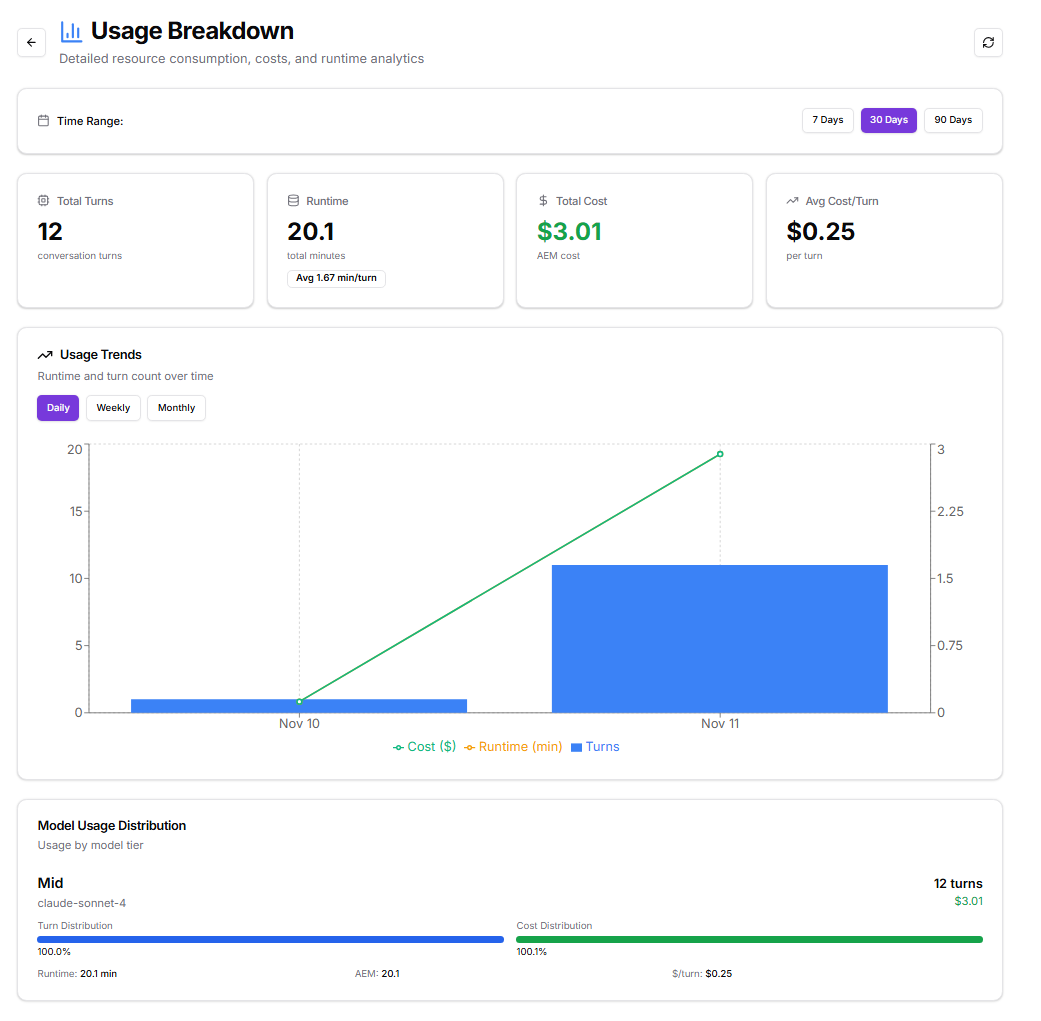Select the 7 Days time range
This screenshot has height=1021, width=1041.
click(x=827, y=119)
